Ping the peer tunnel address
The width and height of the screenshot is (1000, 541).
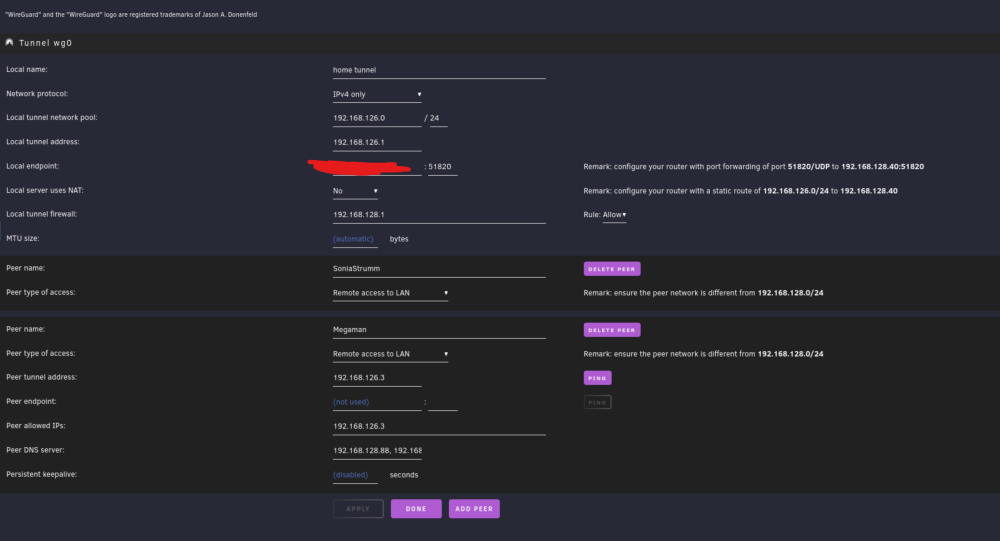coord(598,378)
